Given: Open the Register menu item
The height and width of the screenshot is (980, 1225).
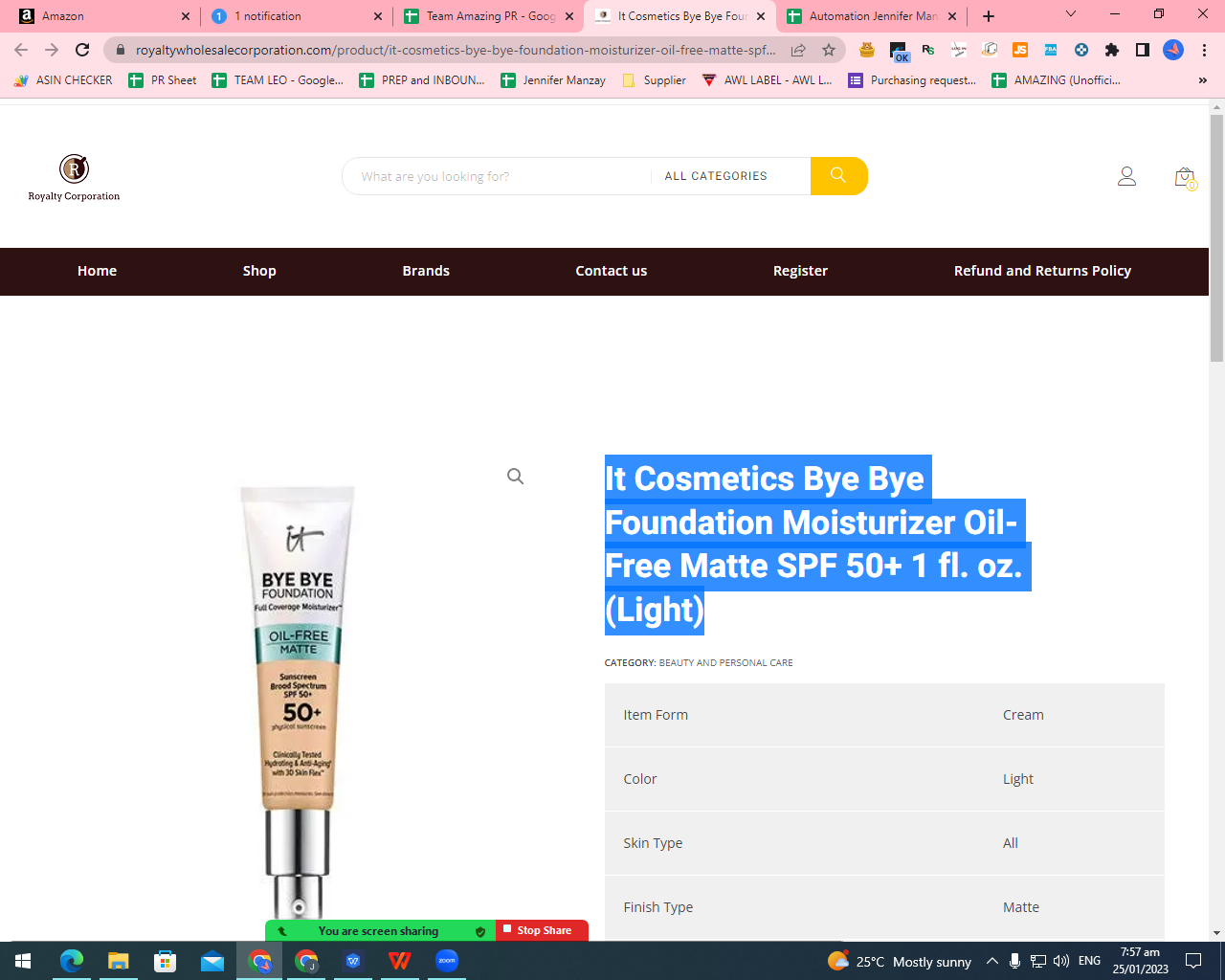Looking at the screenshot, I should 800,271.
